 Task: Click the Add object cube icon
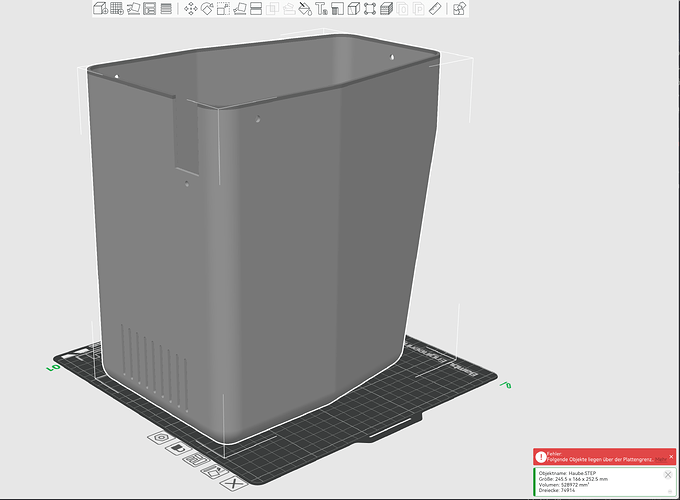100,8
